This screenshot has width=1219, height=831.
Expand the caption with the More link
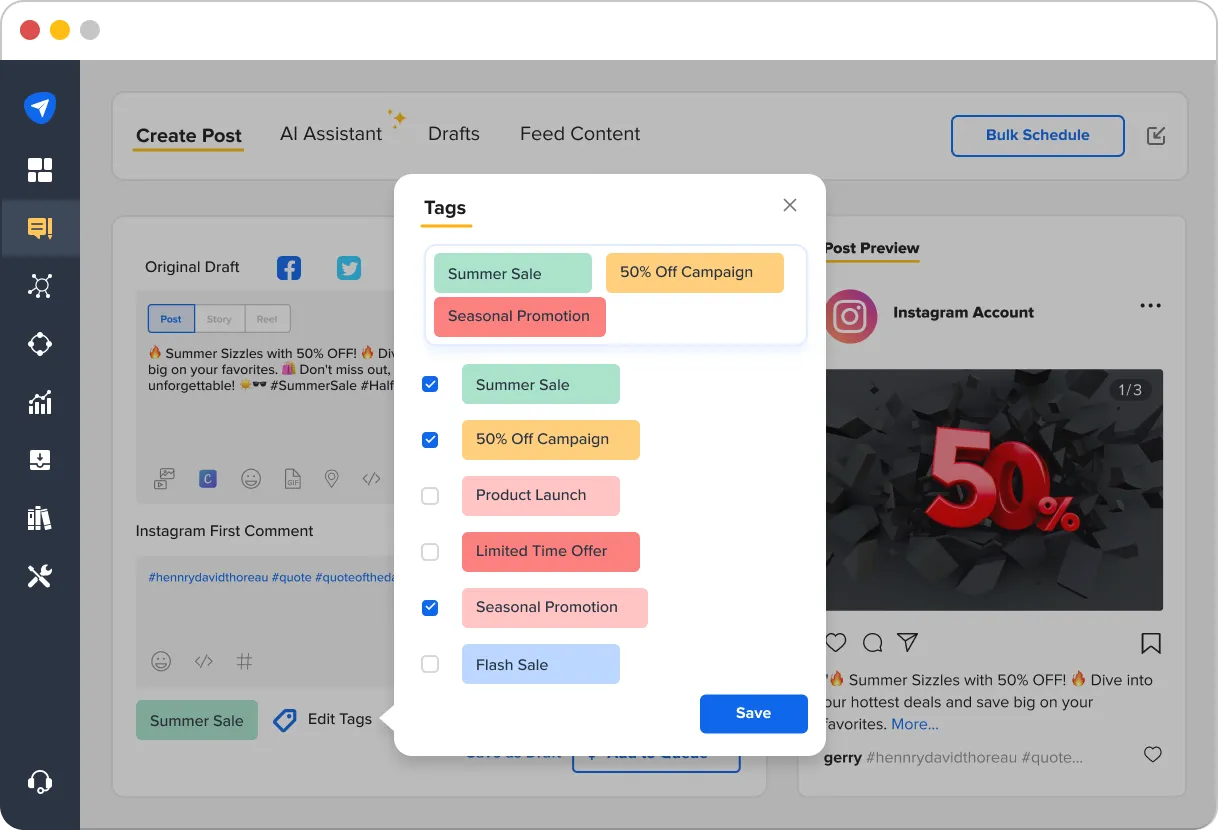(x=914, y=724)
